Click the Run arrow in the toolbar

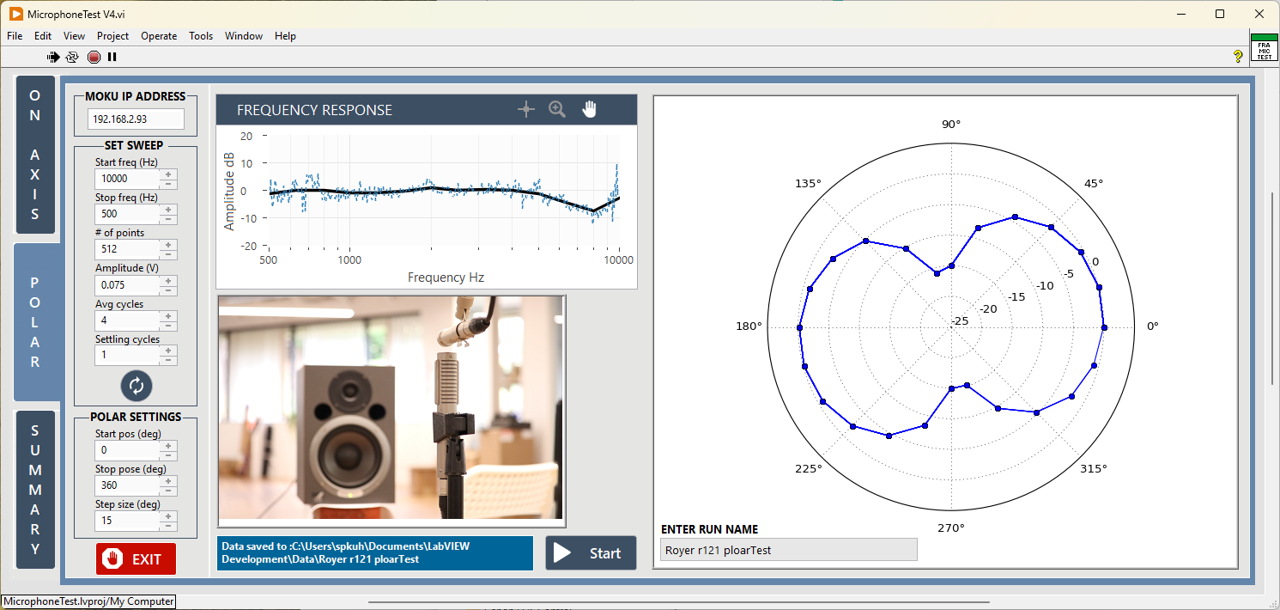[x=53, y=57]
